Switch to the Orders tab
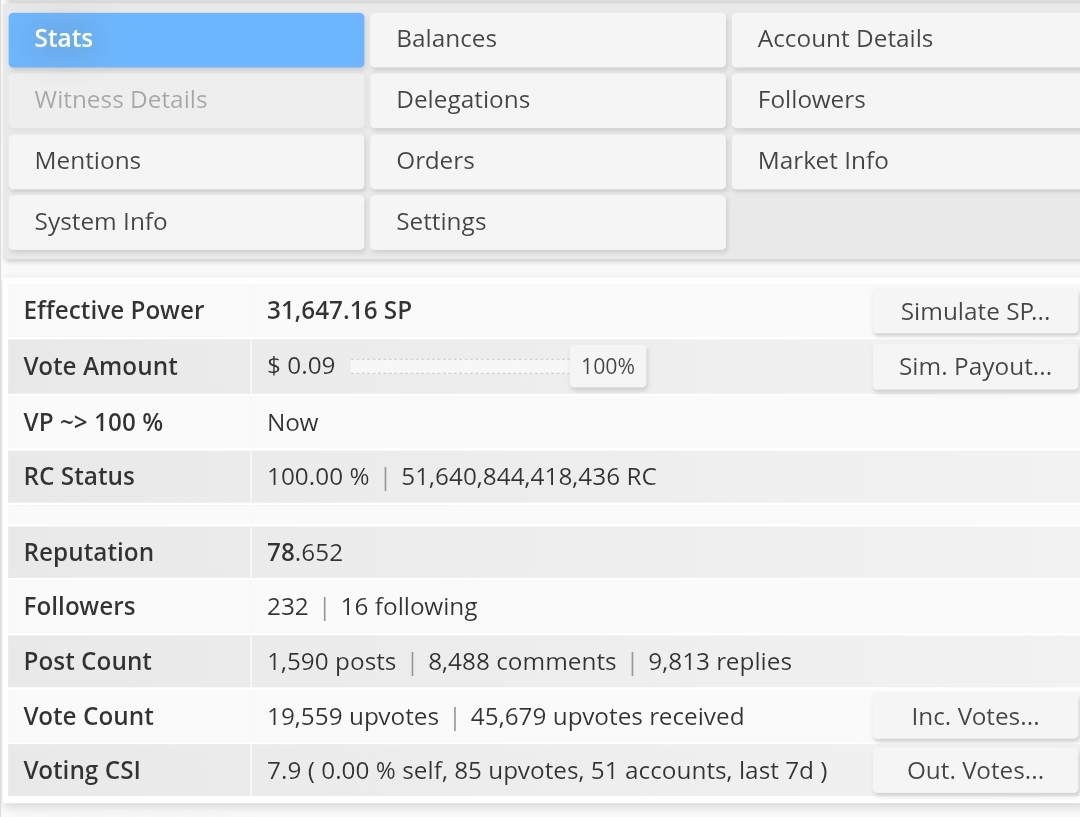1080x817 pixels. point(547,162)
